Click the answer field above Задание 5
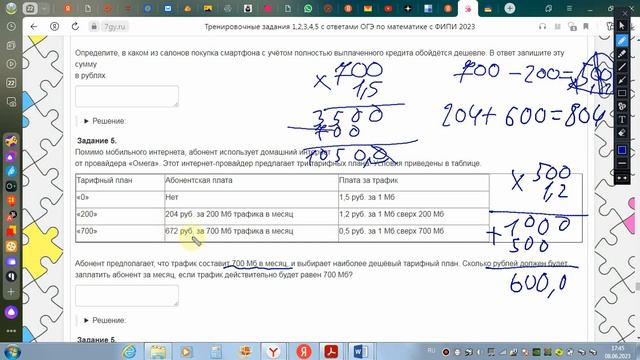The width and height of the screenshot is (640, 360). click(127, 96)
